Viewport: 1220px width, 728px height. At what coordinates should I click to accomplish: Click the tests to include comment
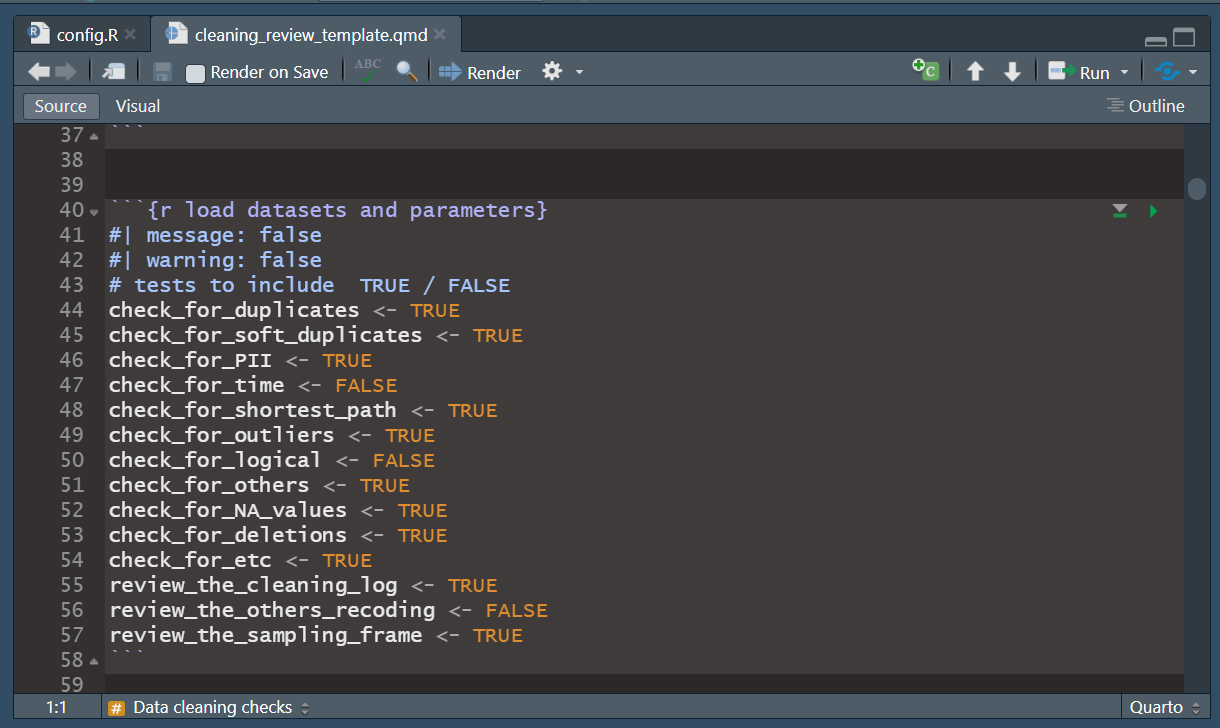[309, 285]
